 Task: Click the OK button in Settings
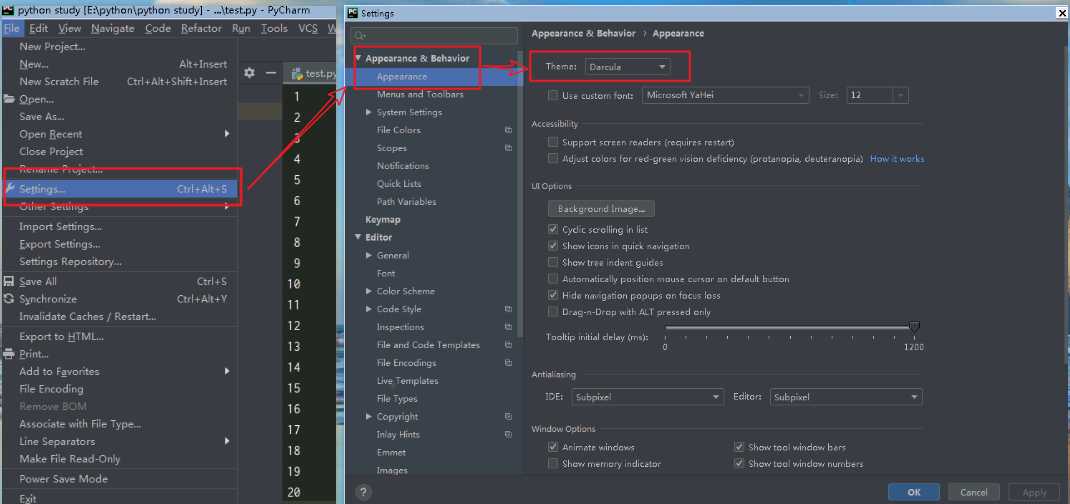[914, 492]
